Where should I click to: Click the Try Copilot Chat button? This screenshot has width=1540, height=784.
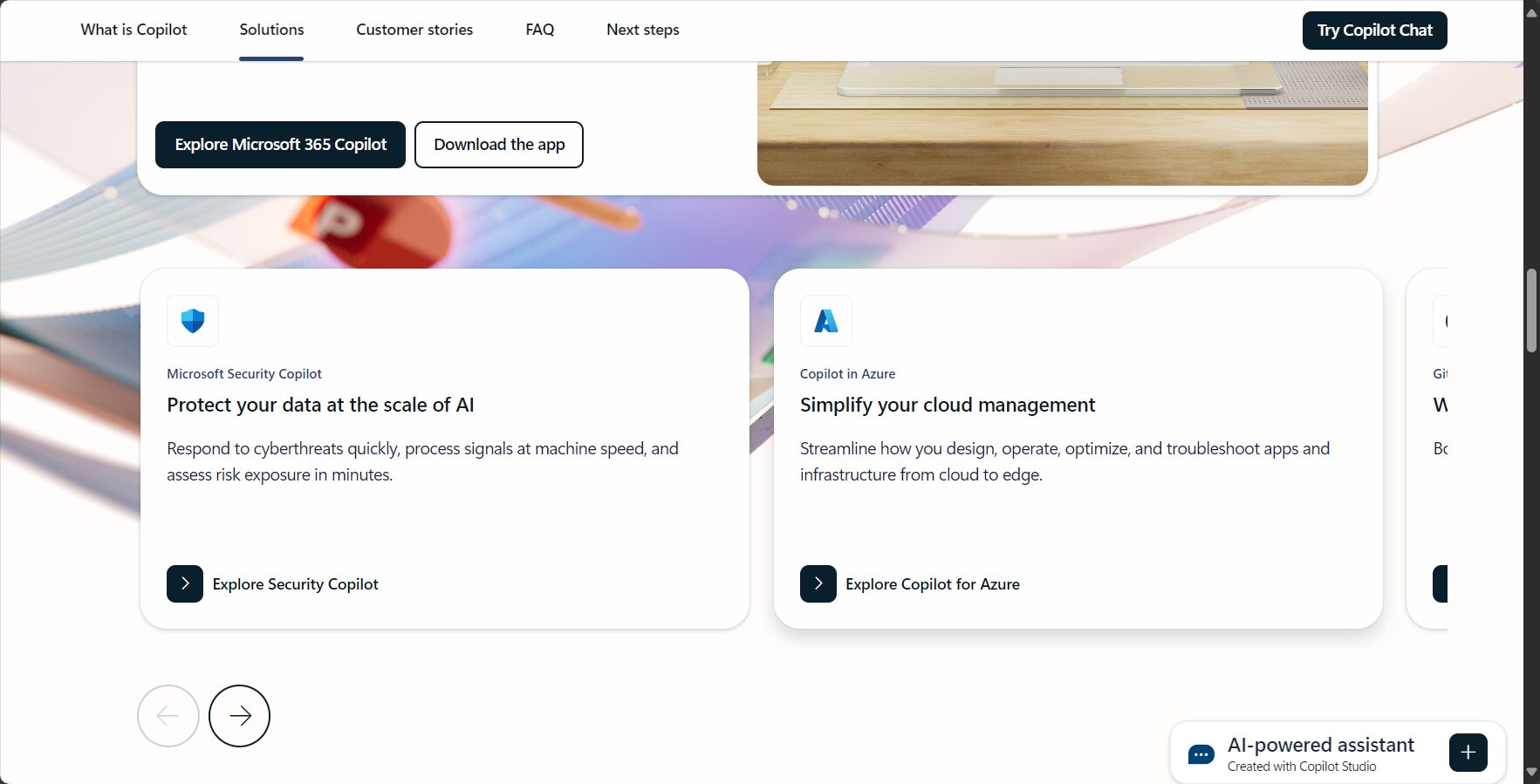pos(1375,31)
